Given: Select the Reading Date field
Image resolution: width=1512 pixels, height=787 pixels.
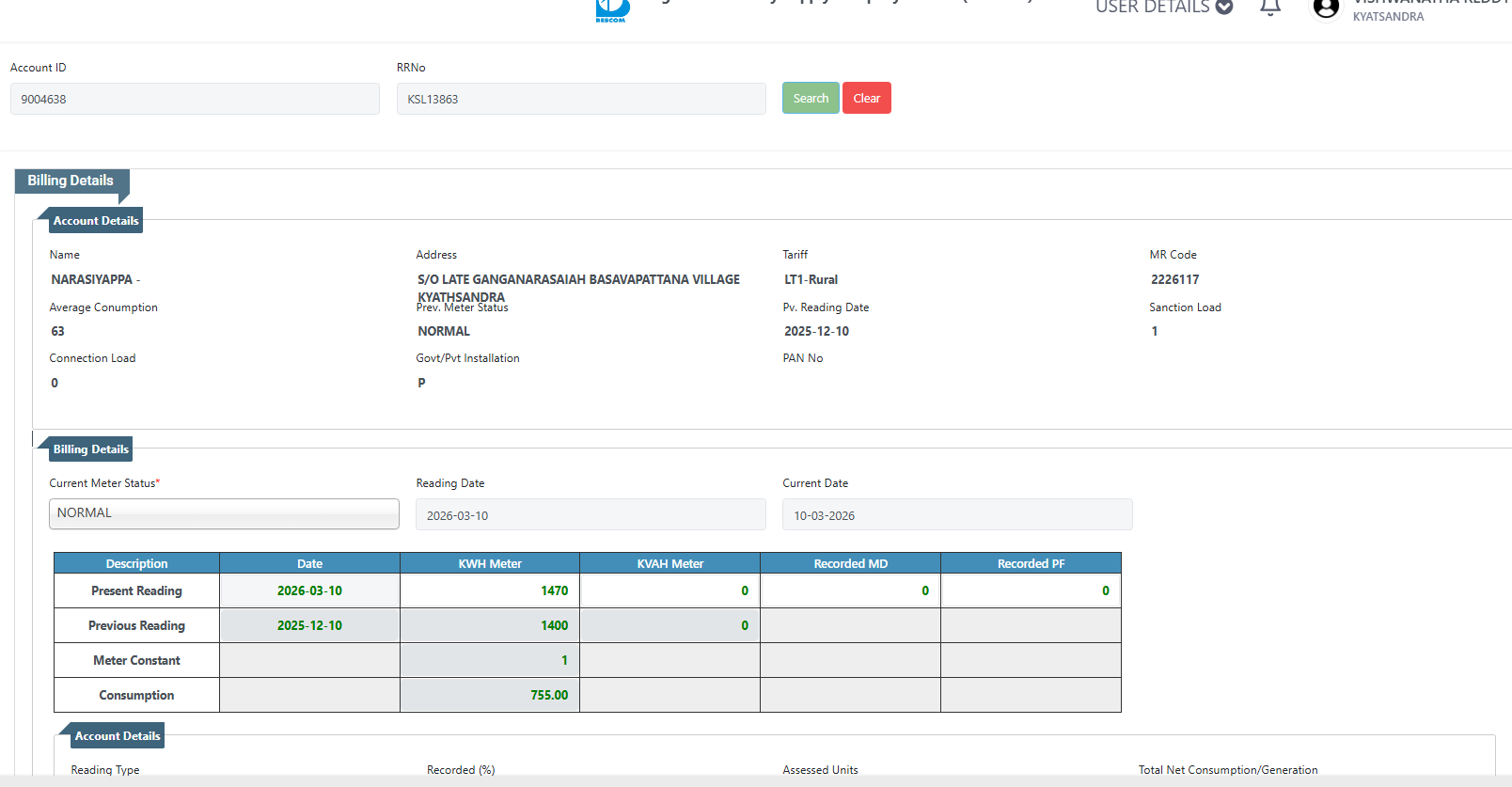Looking at the screenshot, I should coord(590,515).
